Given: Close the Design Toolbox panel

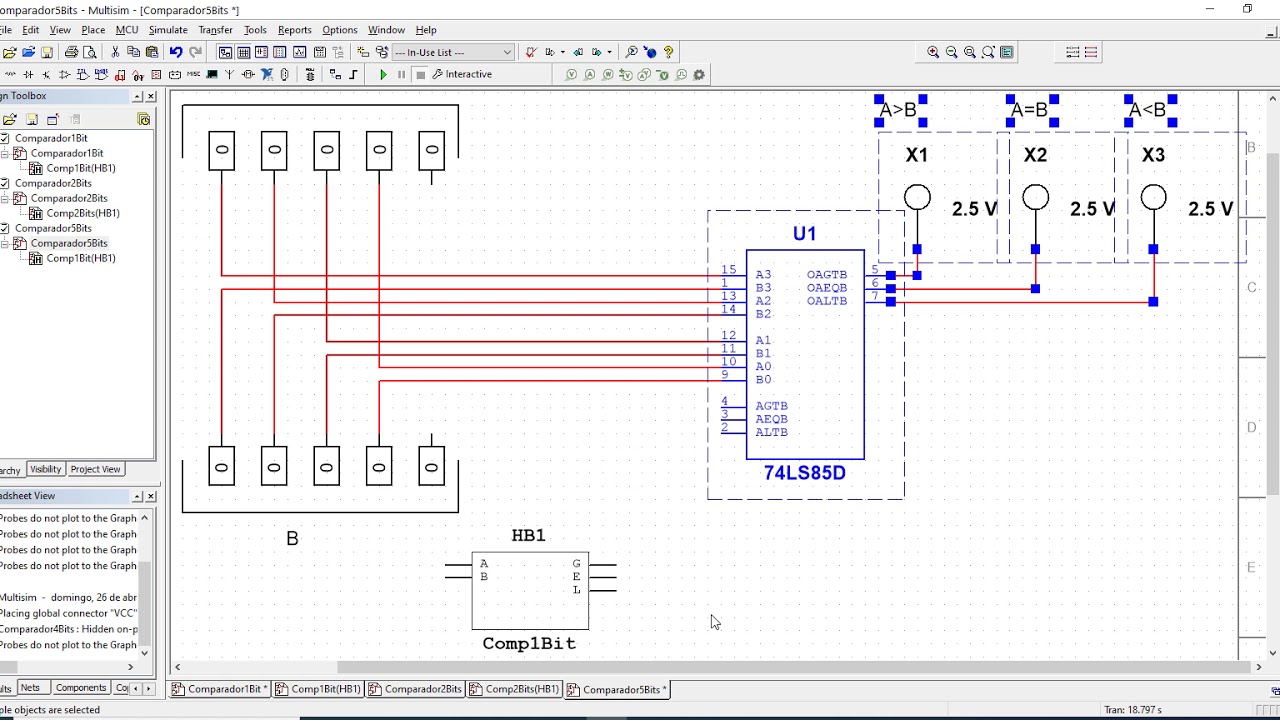Looking at the screenshot, I should [151, 96].
